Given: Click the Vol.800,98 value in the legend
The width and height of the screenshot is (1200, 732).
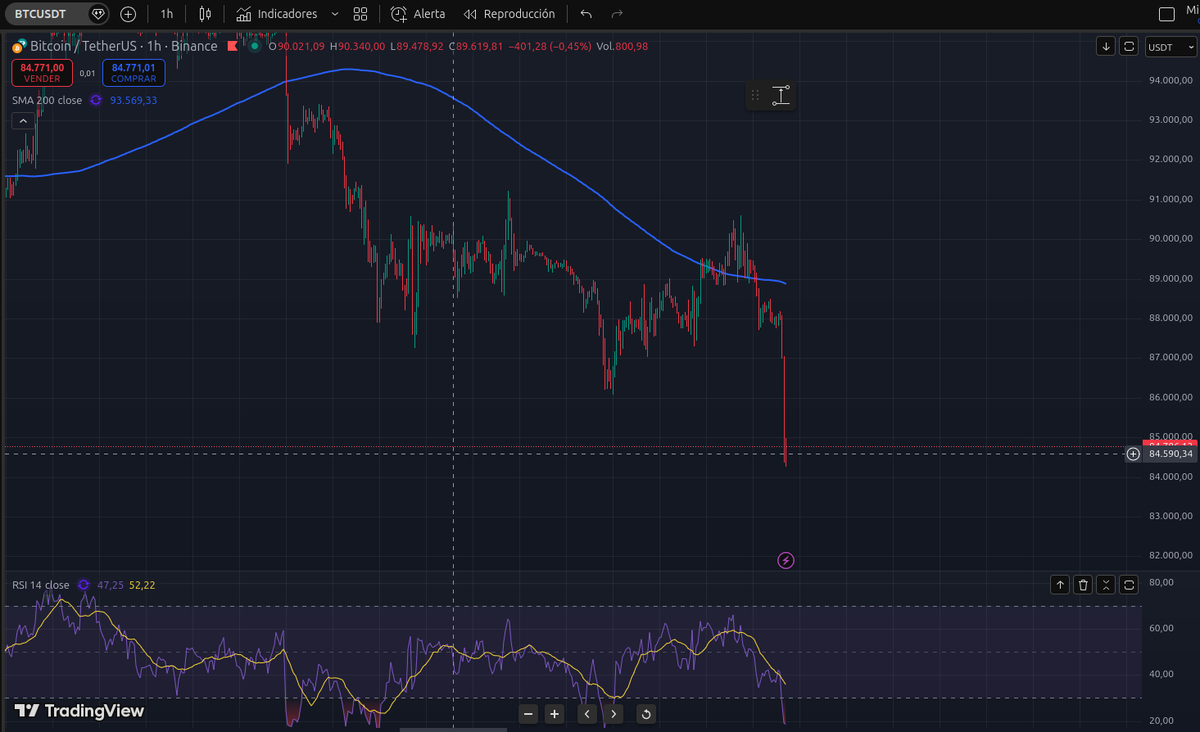Looking at the screenshot, I should point(623,46).
